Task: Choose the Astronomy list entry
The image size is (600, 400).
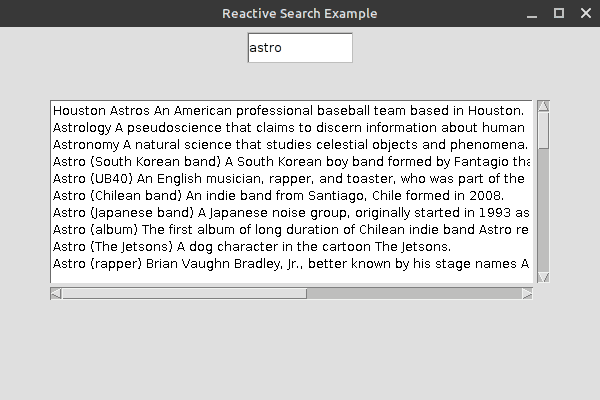Action: (288, 145)
